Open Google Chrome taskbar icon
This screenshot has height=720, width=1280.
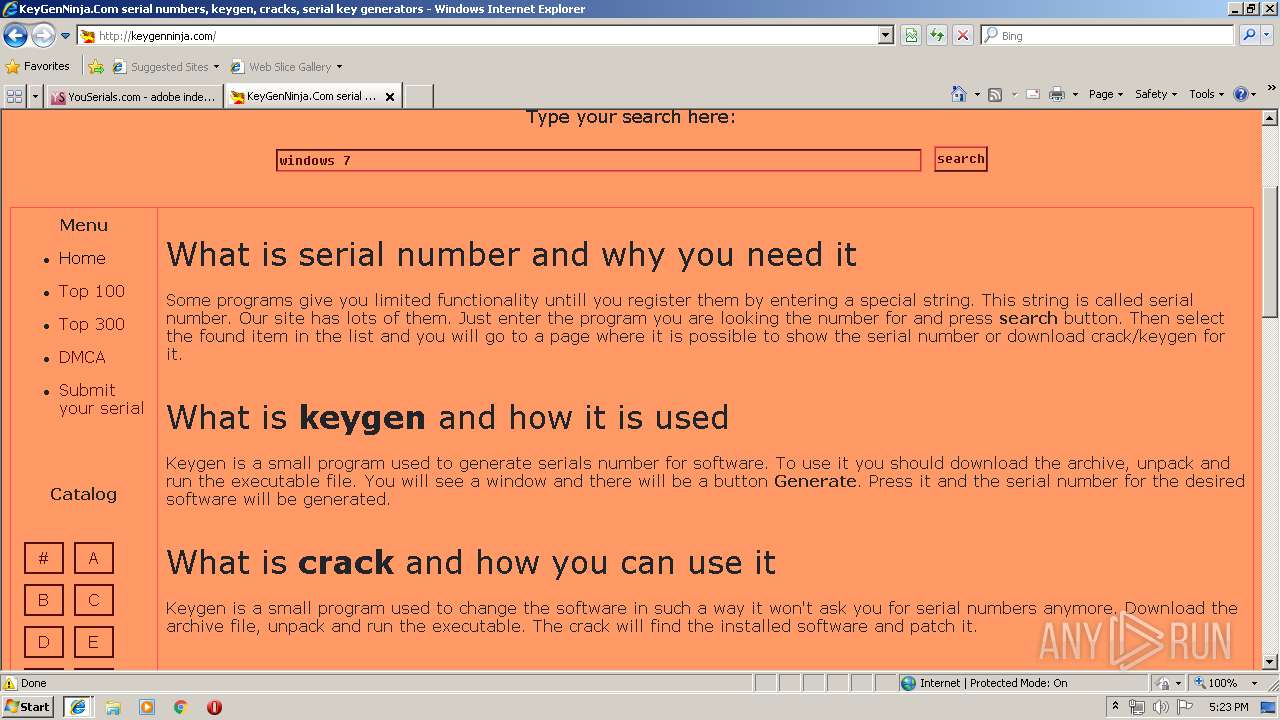tap(181, 707)
